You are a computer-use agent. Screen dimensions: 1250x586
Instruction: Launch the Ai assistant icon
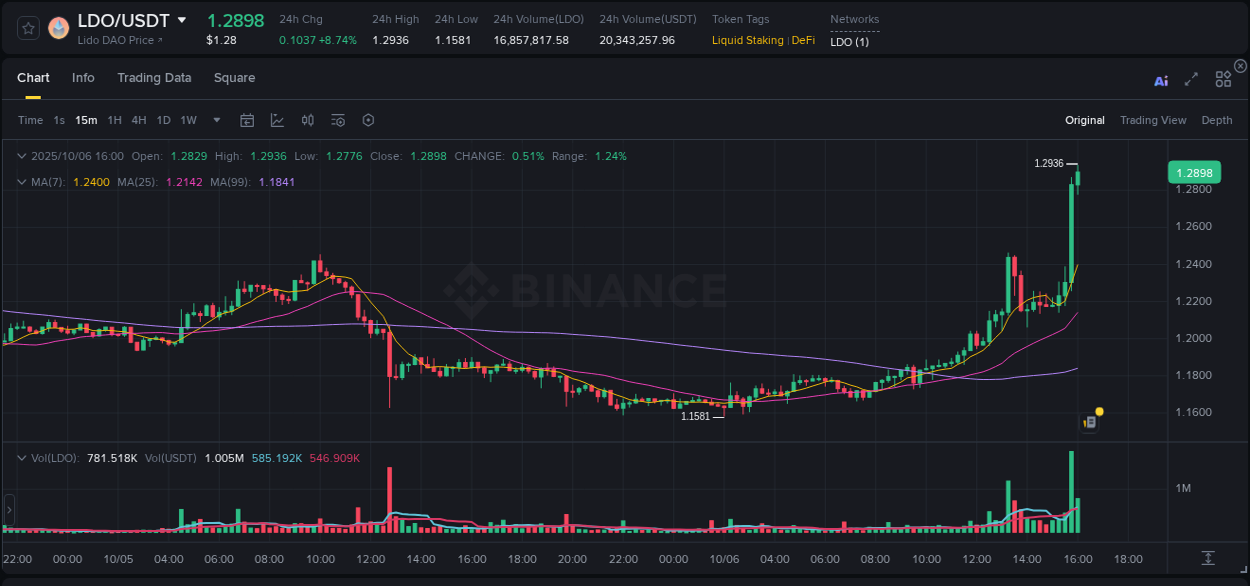(x=1161, y=81)
